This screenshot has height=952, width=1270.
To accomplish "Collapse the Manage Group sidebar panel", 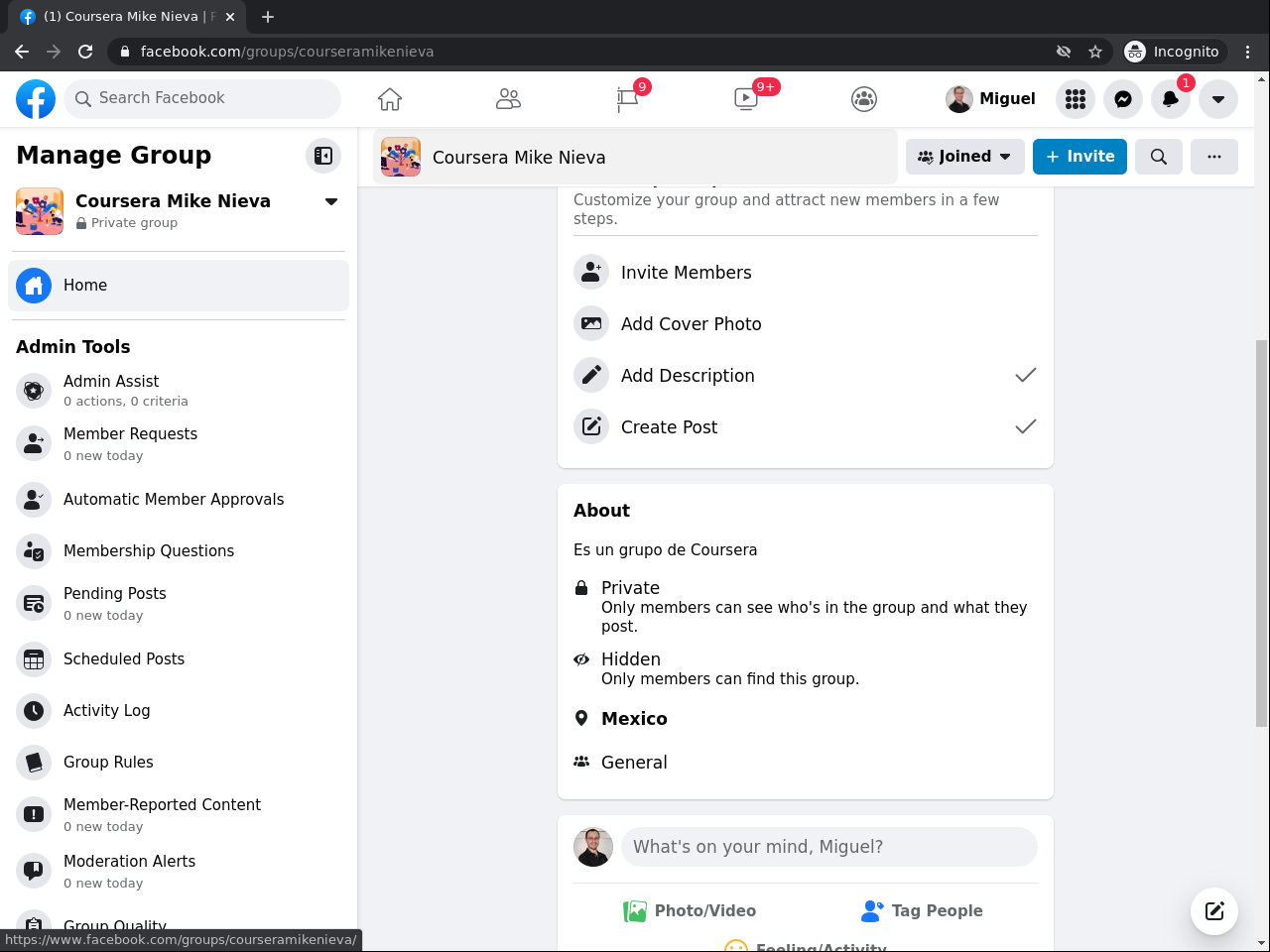I will [323, 156].
